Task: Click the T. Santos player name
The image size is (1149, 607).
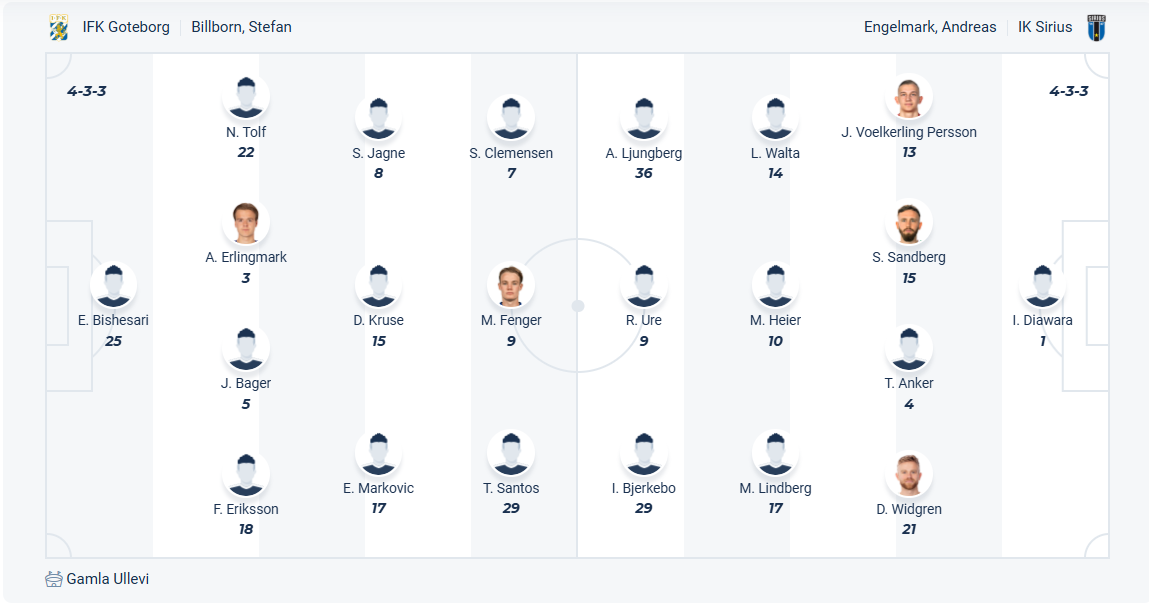Action: 511,488
